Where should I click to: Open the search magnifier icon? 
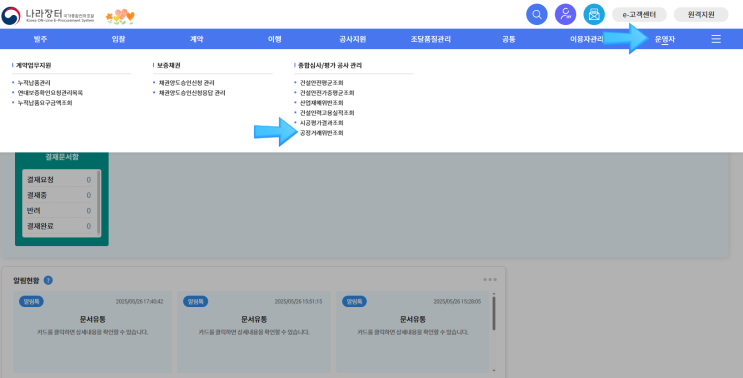(536, 15)
